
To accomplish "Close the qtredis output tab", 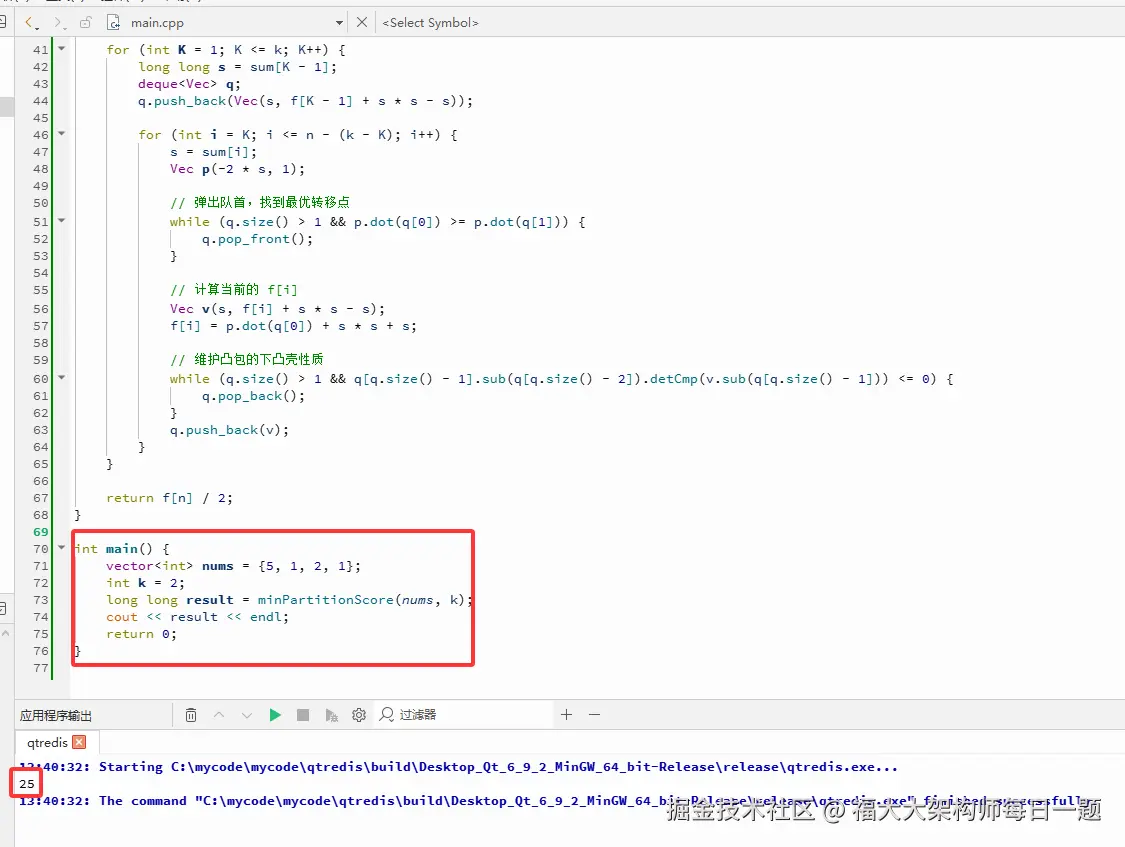I will point(80,742).
